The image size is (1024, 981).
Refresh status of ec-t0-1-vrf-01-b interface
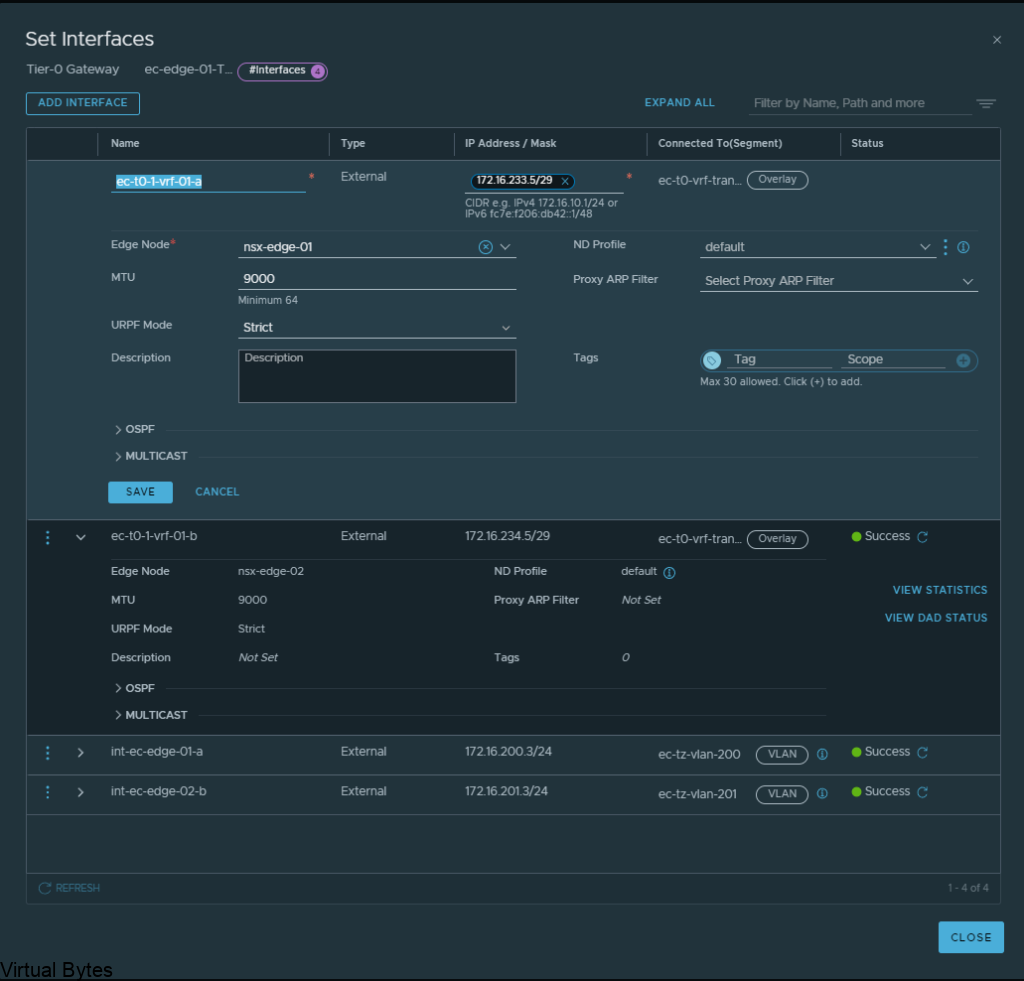[x=923, y=537]
